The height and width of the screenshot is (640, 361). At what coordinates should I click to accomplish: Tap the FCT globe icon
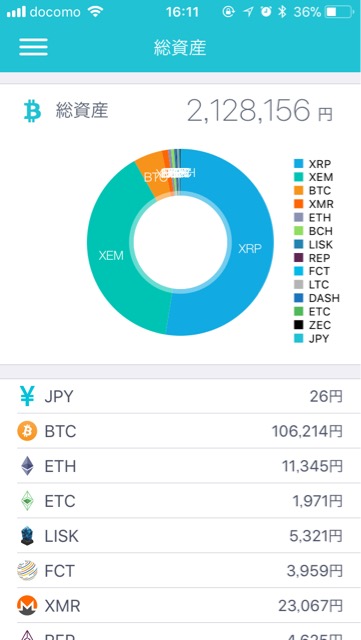coord(27,571)
